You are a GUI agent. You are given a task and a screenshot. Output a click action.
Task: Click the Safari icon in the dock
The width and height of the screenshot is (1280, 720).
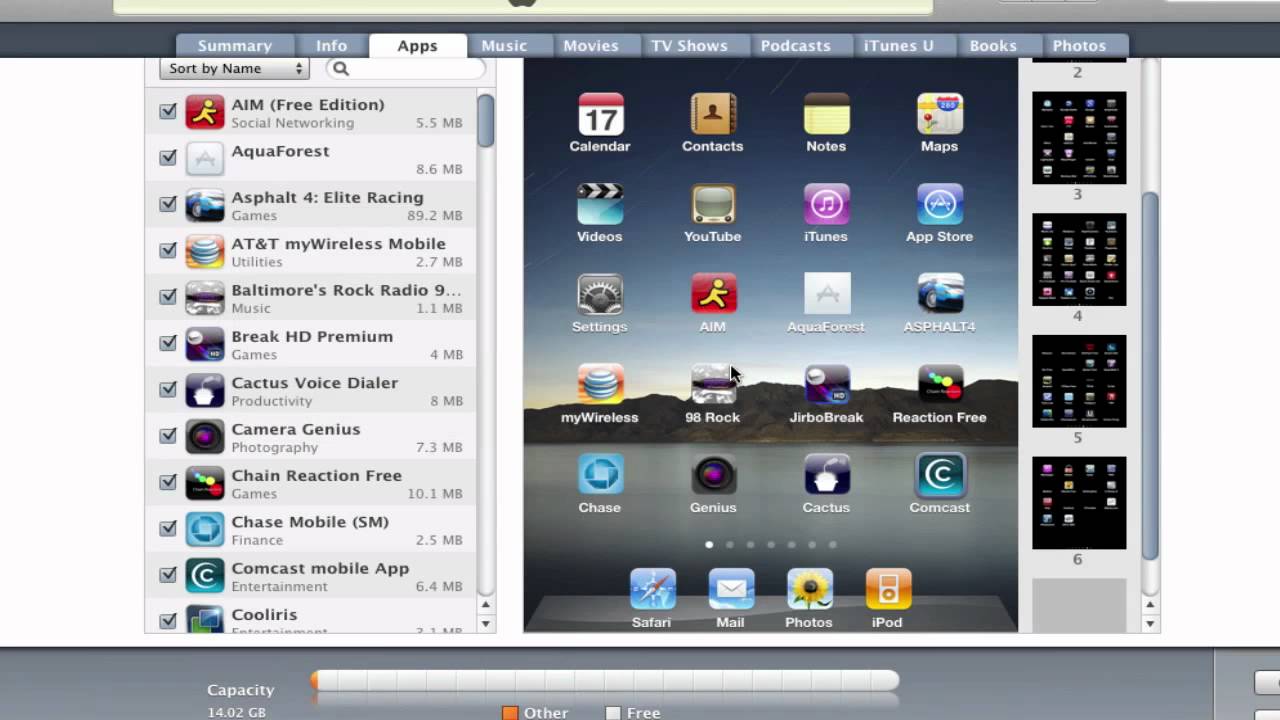tap(652, 590)
